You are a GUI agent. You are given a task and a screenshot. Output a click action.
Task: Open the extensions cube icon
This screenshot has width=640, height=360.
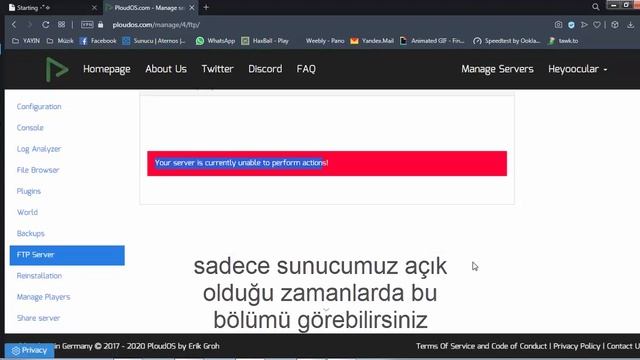click(x=615, y=25)
